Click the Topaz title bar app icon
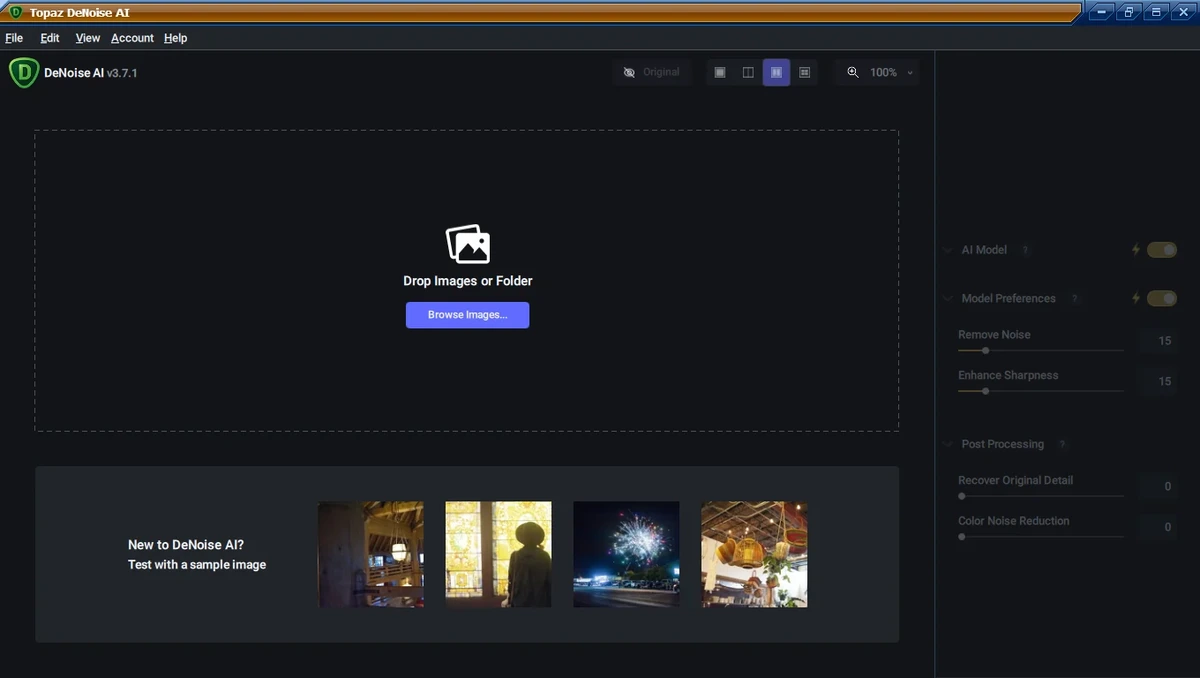Viewport: 1200px width, 678px height. pyautogui.click(x=15, y=12)
